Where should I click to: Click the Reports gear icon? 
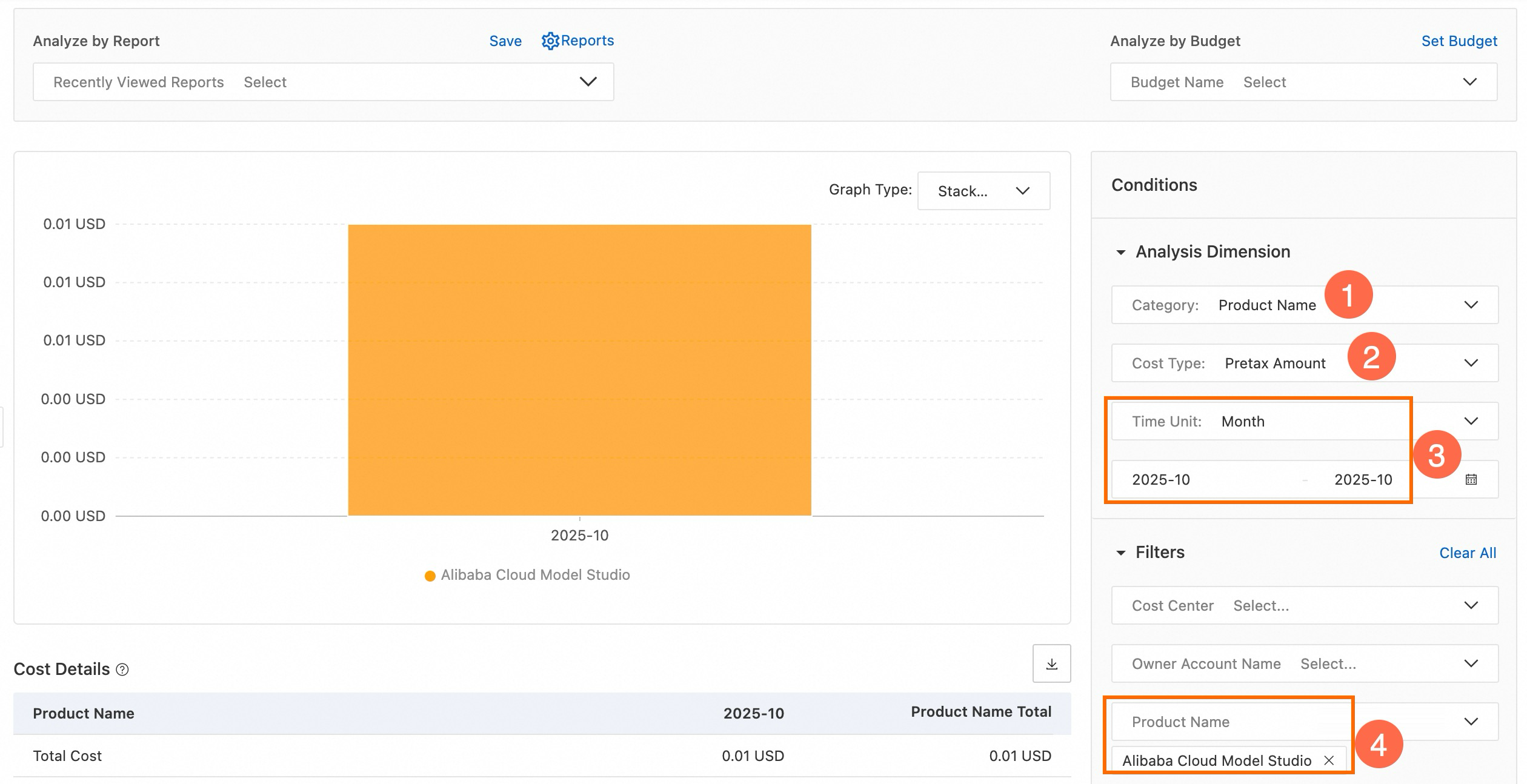[x=550, y=41]
